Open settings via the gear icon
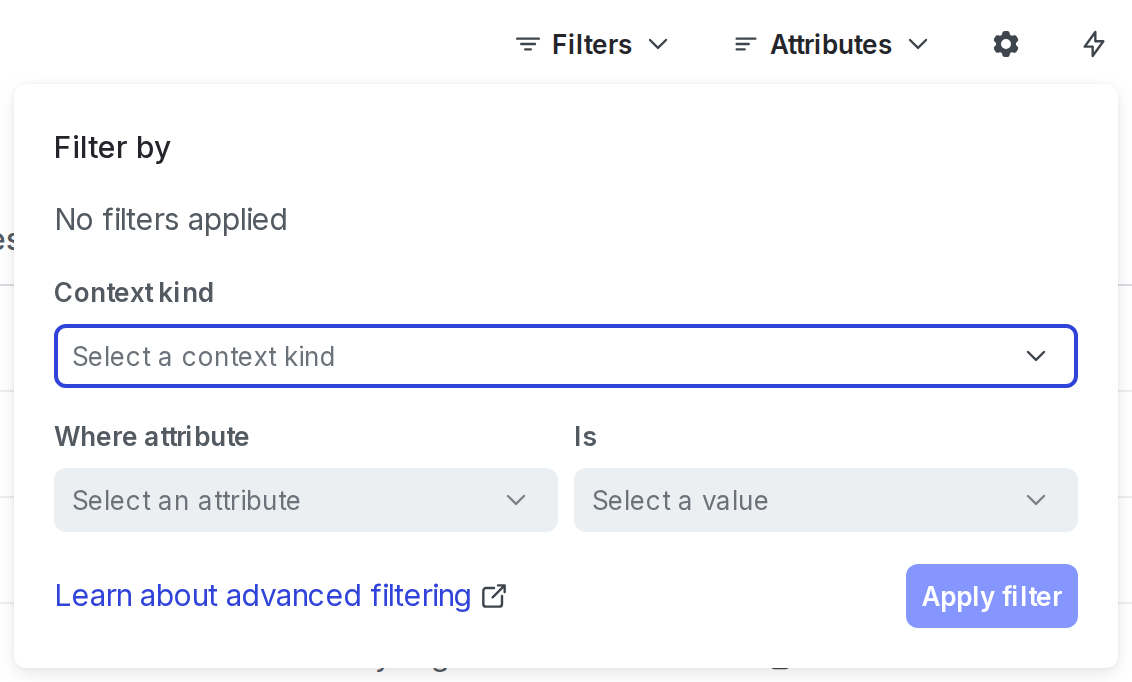Image resolution: width=1132 pixels, height=682 pixels. point(1005,44)
